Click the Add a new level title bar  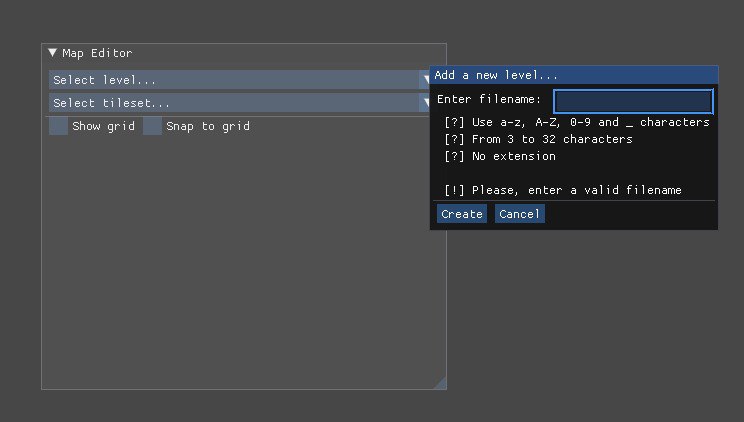[574, 75]
